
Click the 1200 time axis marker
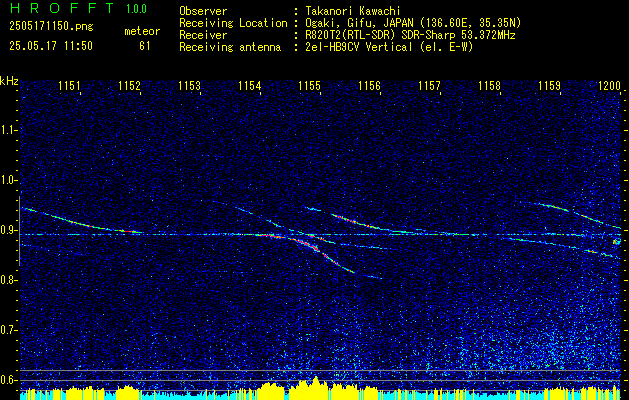click(x=609, y=85)
